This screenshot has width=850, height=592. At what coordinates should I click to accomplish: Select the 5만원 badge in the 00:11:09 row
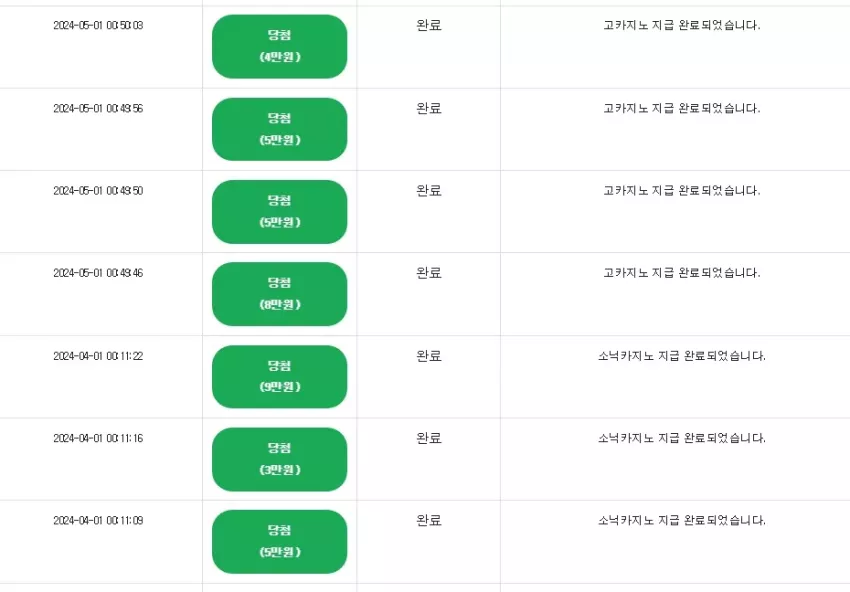279,542
